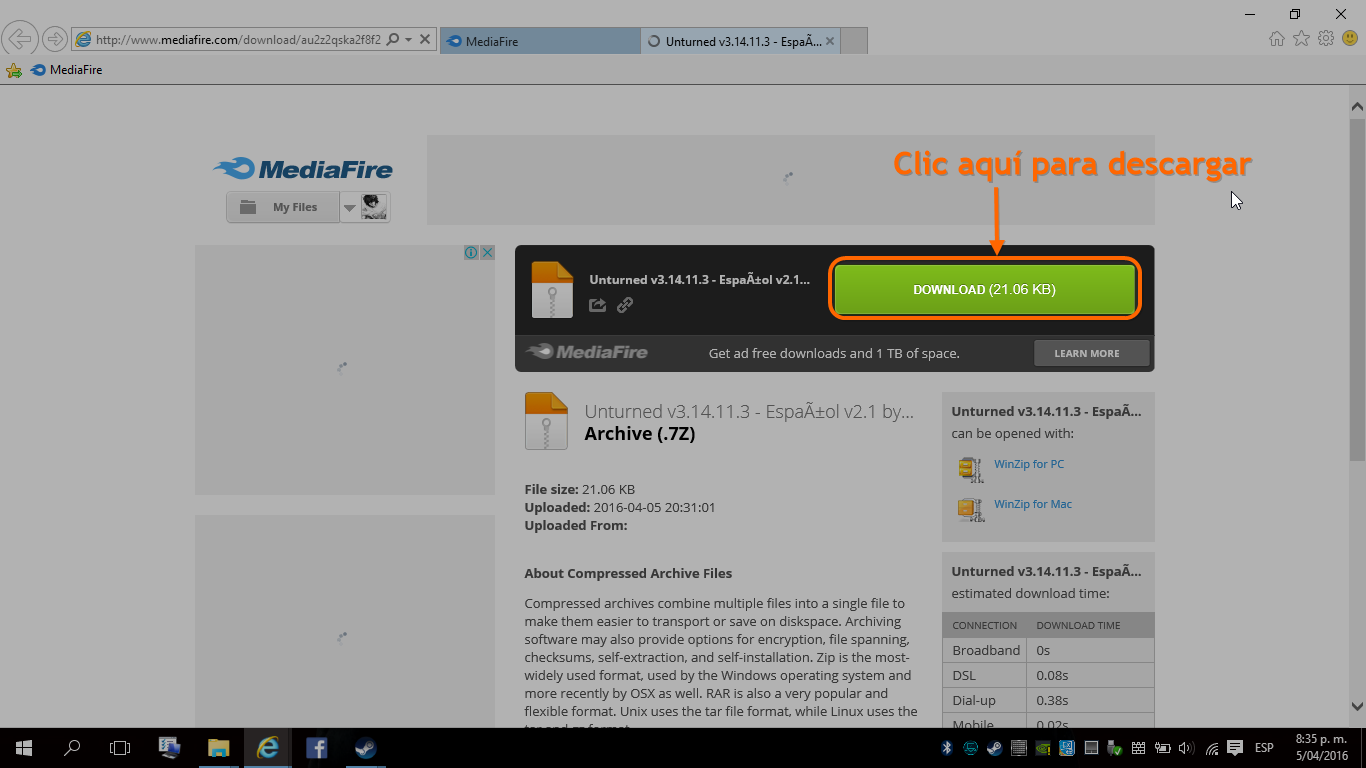Click the File size: 21.06 KB text

tap(580, 490)
